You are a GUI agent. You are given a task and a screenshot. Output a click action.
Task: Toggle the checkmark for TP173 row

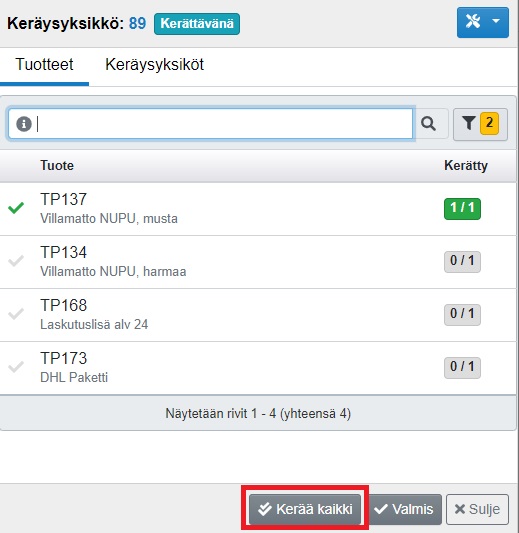[16, 367]
